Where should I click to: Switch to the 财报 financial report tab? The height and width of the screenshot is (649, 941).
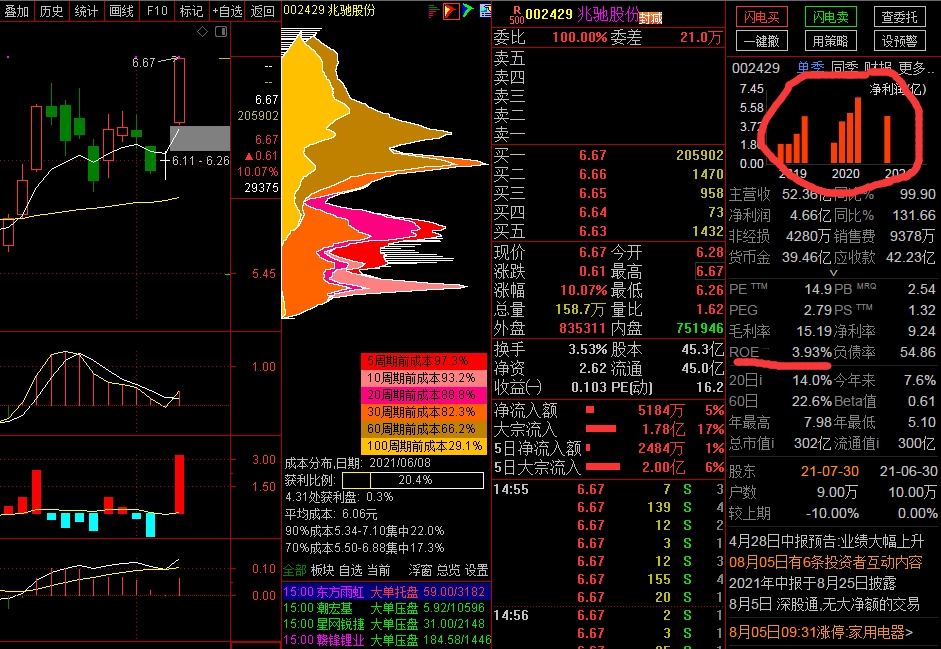[x=878, y=68]
